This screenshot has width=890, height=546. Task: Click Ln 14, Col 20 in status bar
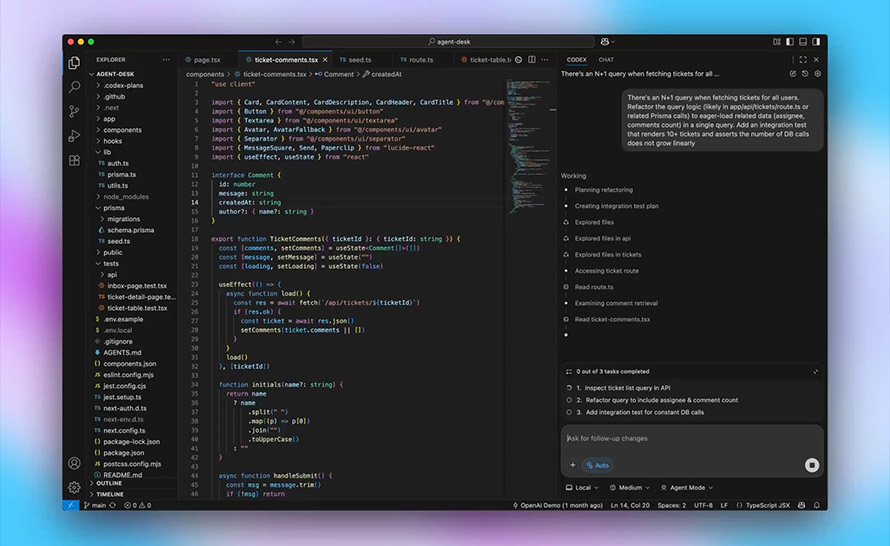pyautogui.click(x=630, y=505)
